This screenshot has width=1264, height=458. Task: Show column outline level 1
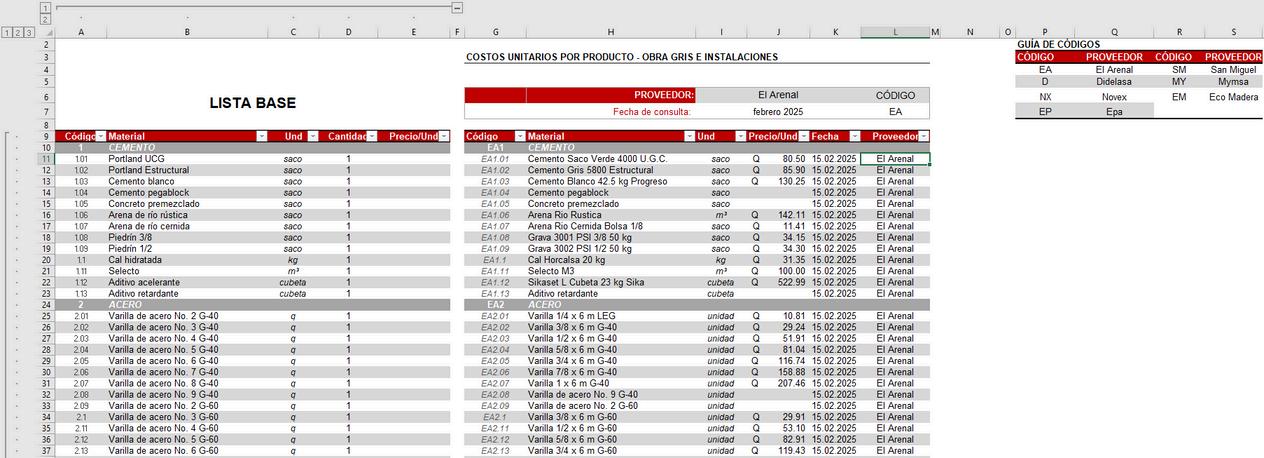click(45, 7)
